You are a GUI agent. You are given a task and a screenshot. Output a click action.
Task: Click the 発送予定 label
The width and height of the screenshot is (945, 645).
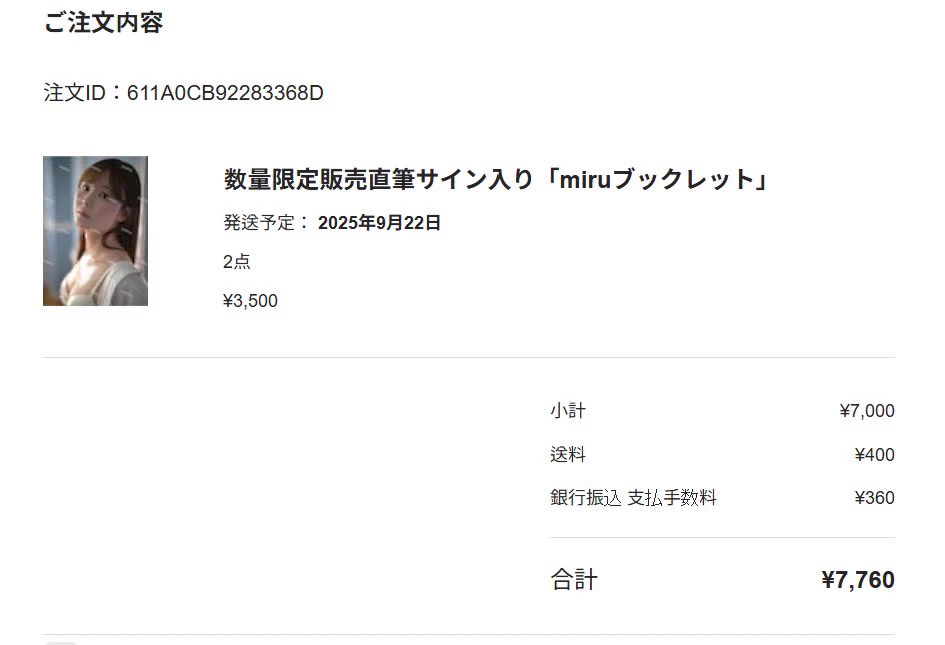pyautogui.click(x=259, y=222)
